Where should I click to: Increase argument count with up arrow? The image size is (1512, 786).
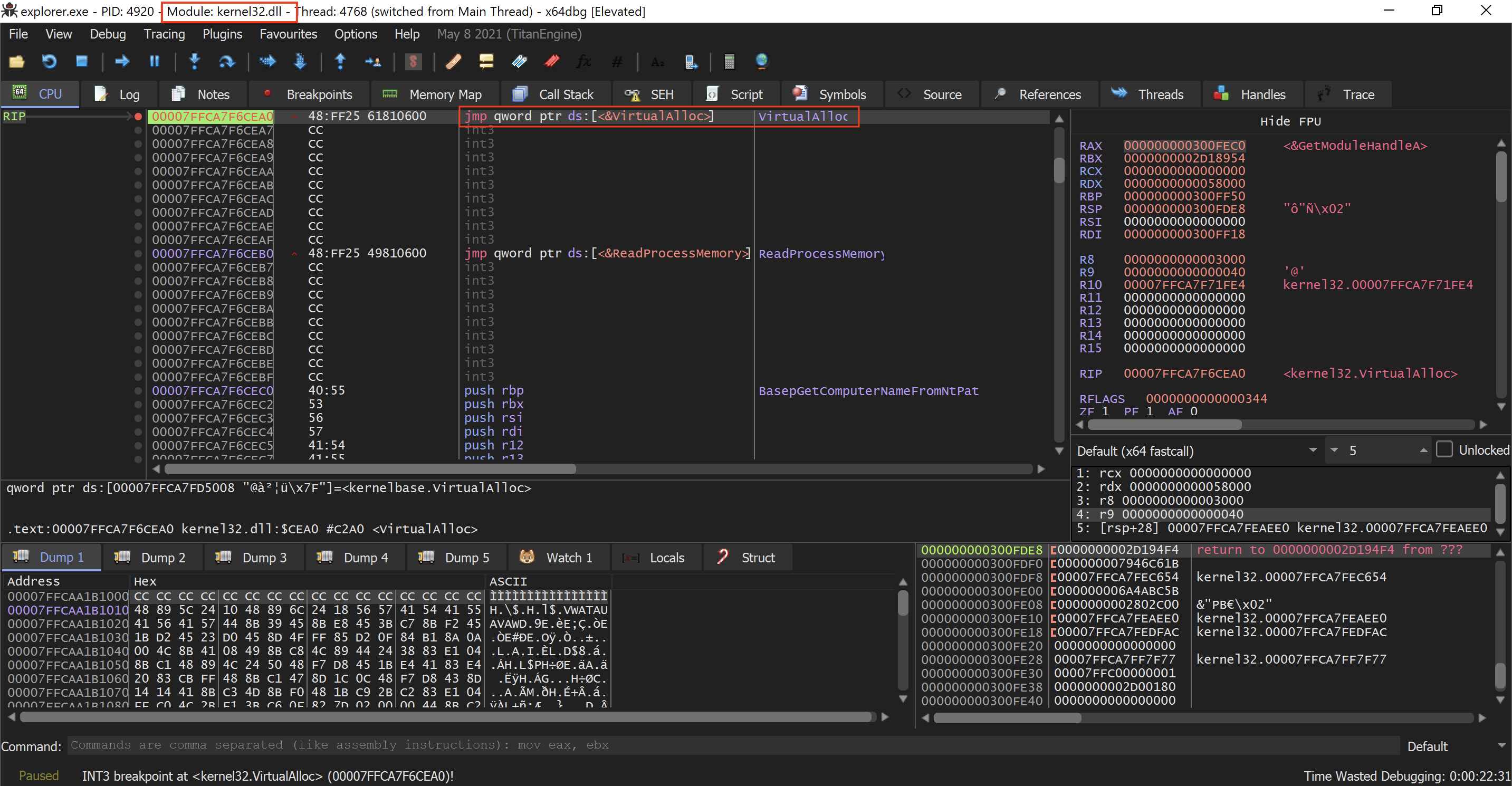1423,450
